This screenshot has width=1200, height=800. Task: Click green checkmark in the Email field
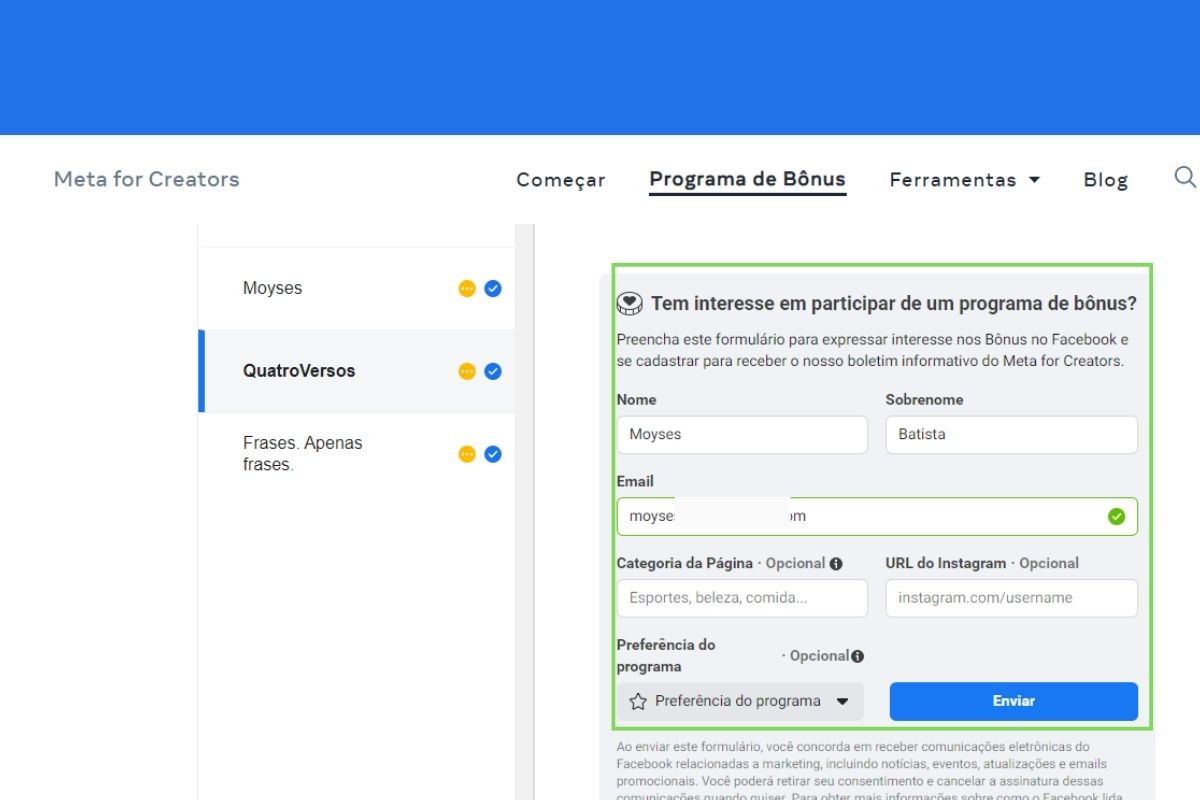click(x=1117, y=516)
